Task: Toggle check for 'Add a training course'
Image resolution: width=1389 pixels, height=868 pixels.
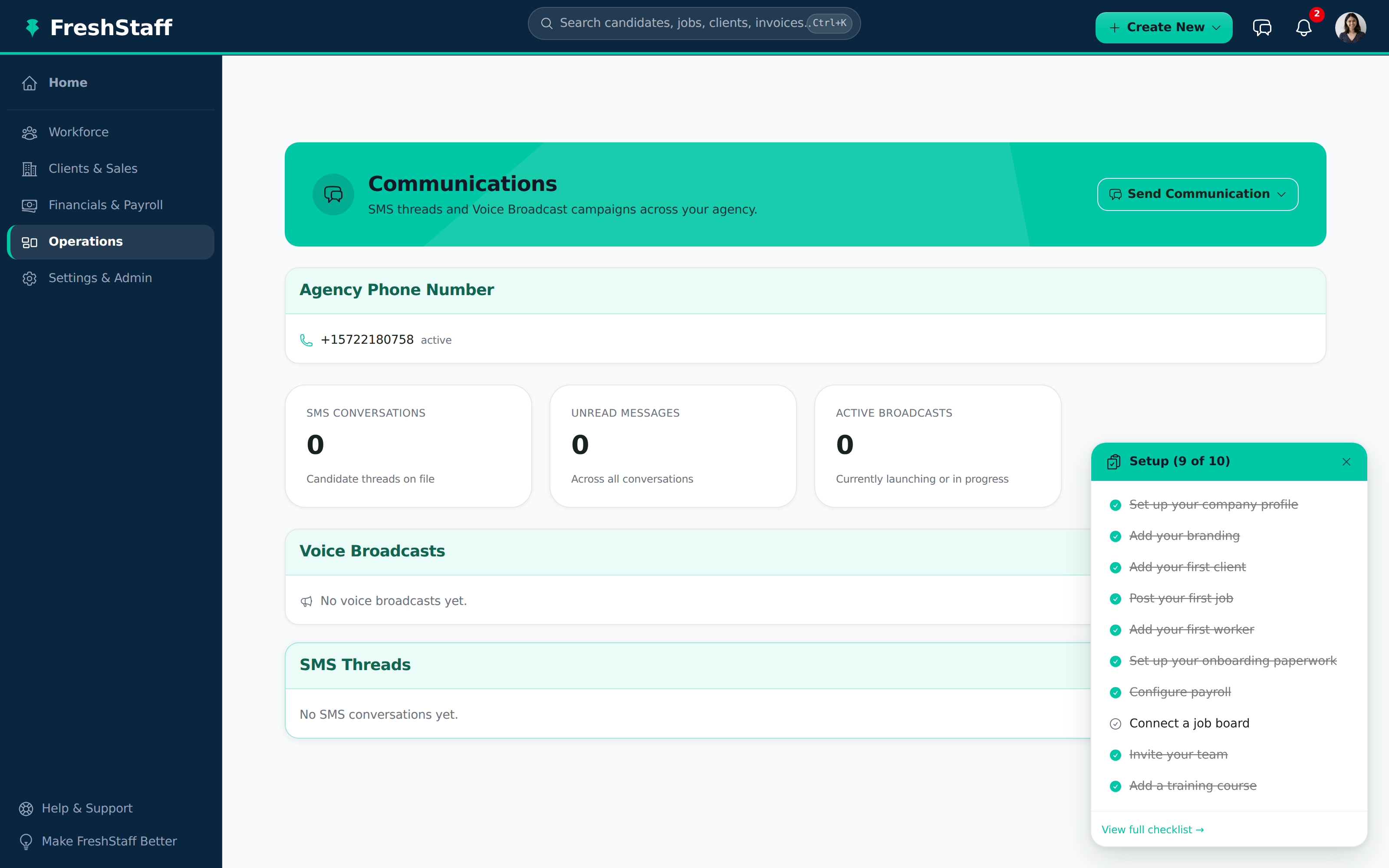Action: pyautogui.click(x=1115, y=786)
